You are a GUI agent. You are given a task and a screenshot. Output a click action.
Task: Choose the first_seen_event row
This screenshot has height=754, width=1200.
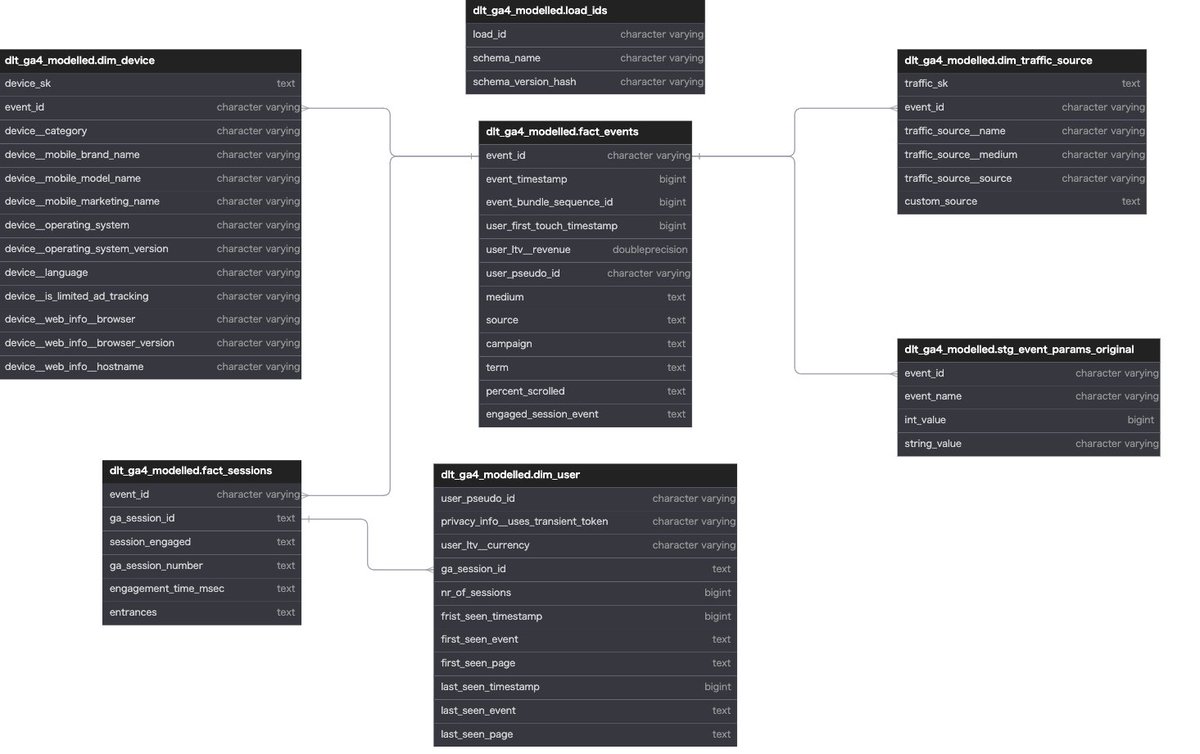pos(585,640)
